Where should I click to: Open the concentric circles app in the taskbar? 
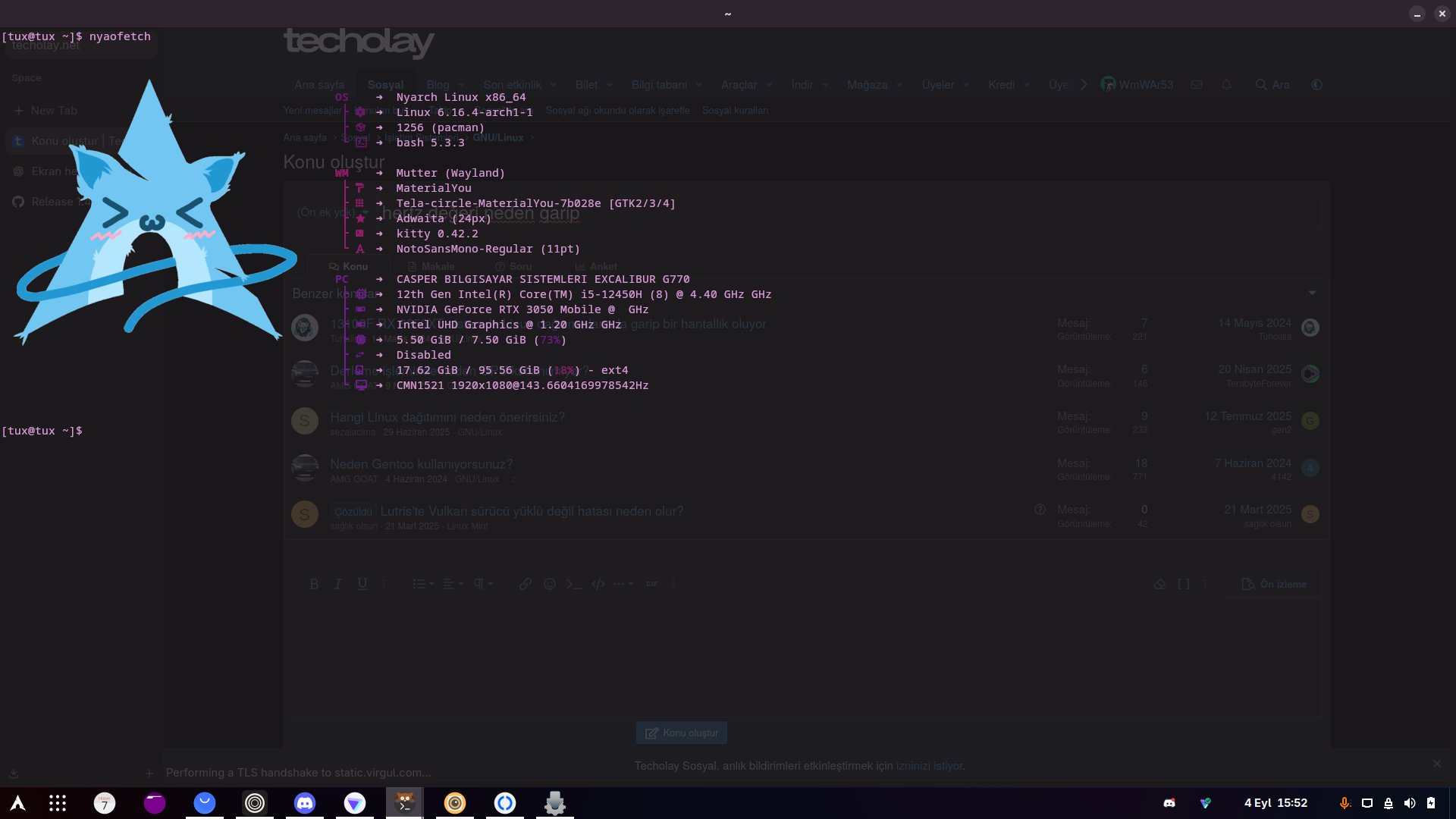(255, 803)
